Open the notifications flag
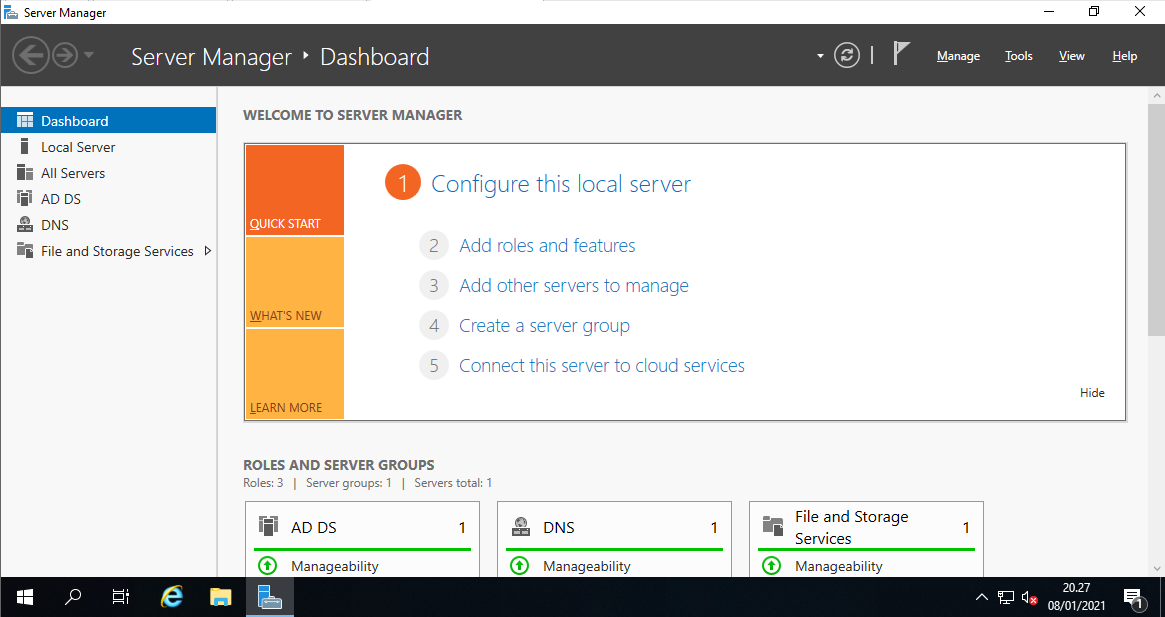Screen dimensions: 1165x617 coord(899,53)
